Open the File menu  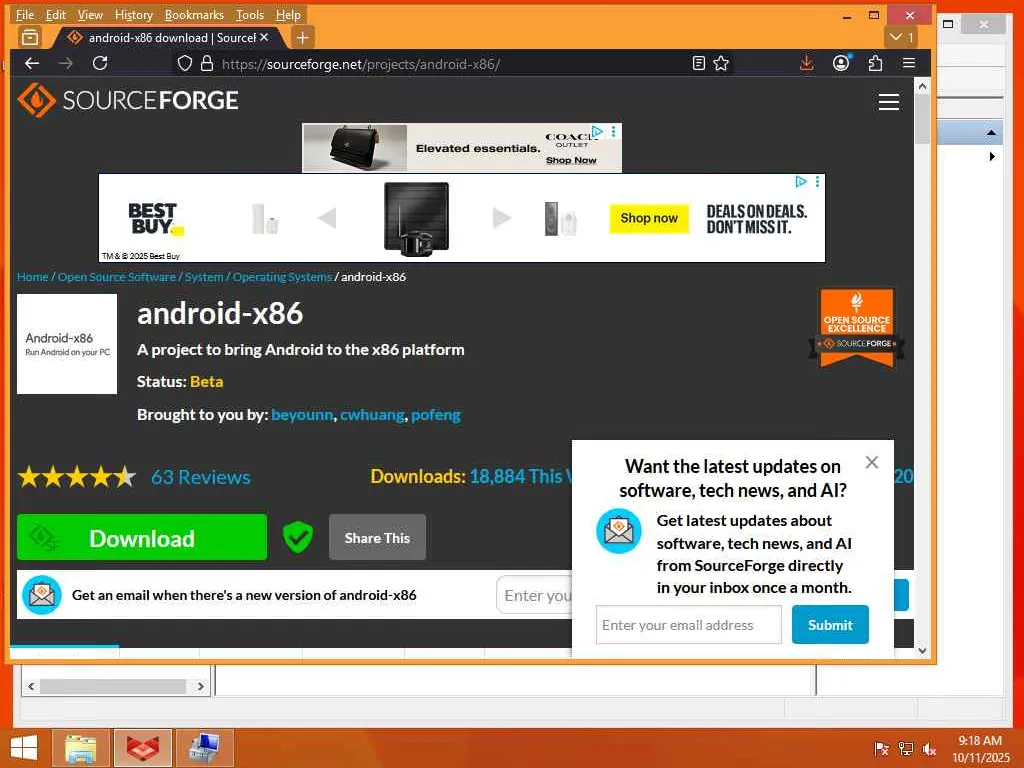coord(25,14)
